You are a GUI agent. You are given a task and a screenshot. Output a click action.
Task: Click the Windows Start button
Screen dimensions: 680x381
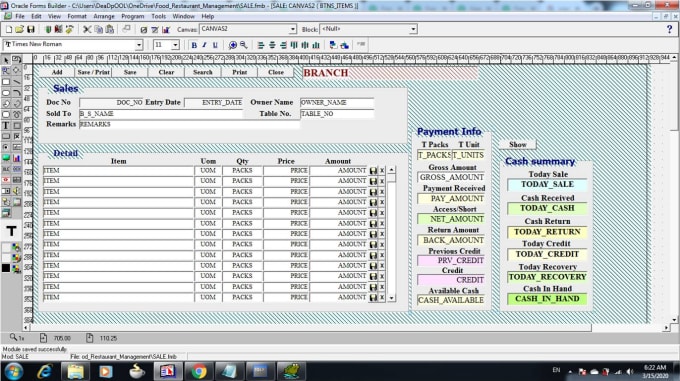click(14, 371)
